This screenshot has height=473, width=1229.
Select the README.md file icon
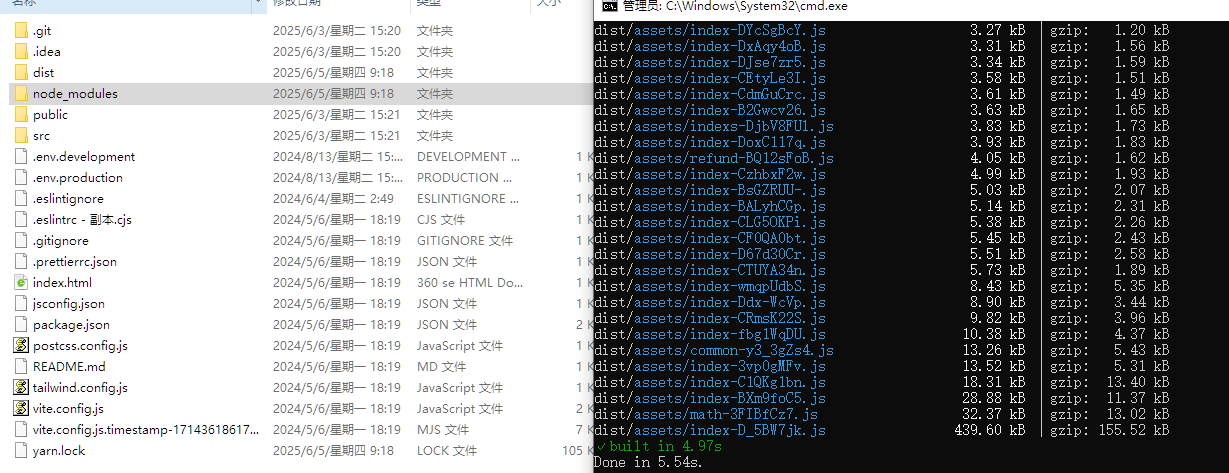coord(22,367)
